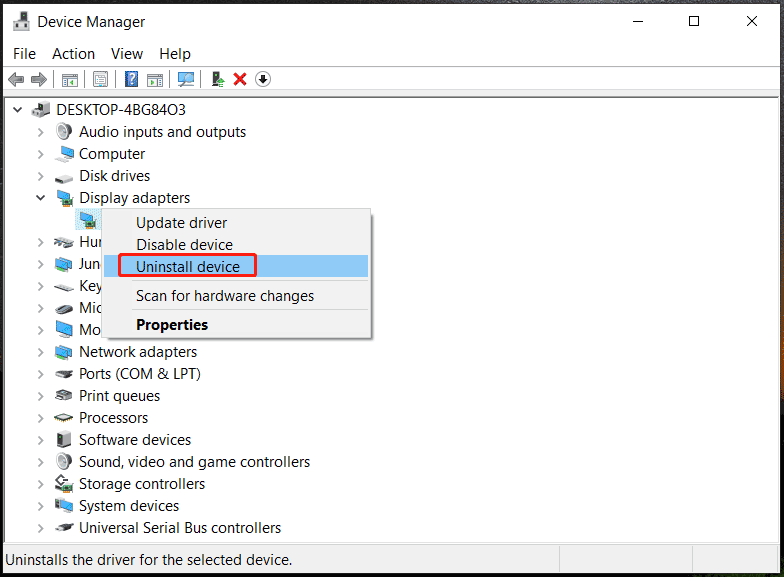Open Properties from the context menu
The height and width of the screenshot is (577, 784).
tap(236, 325)
